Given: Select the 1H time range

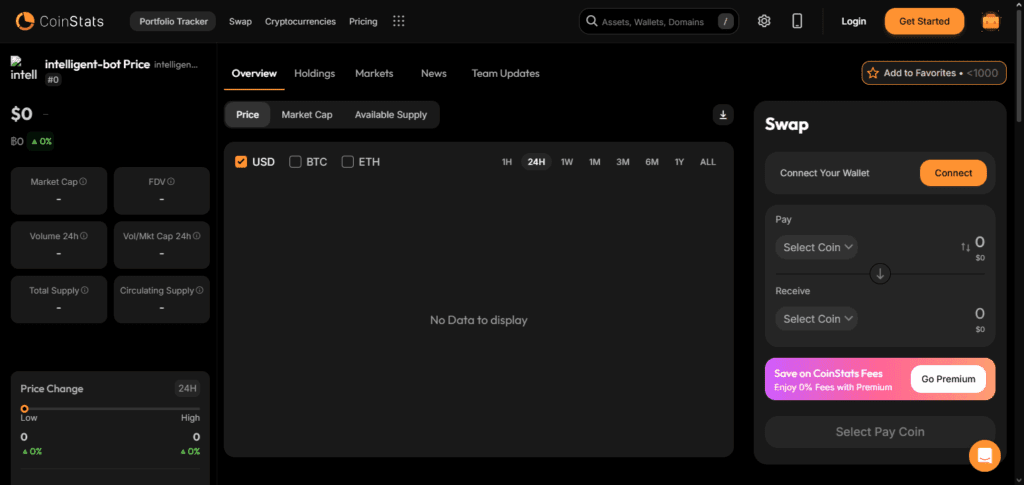Looking at the screenshot, I should [x=507, y=162].
